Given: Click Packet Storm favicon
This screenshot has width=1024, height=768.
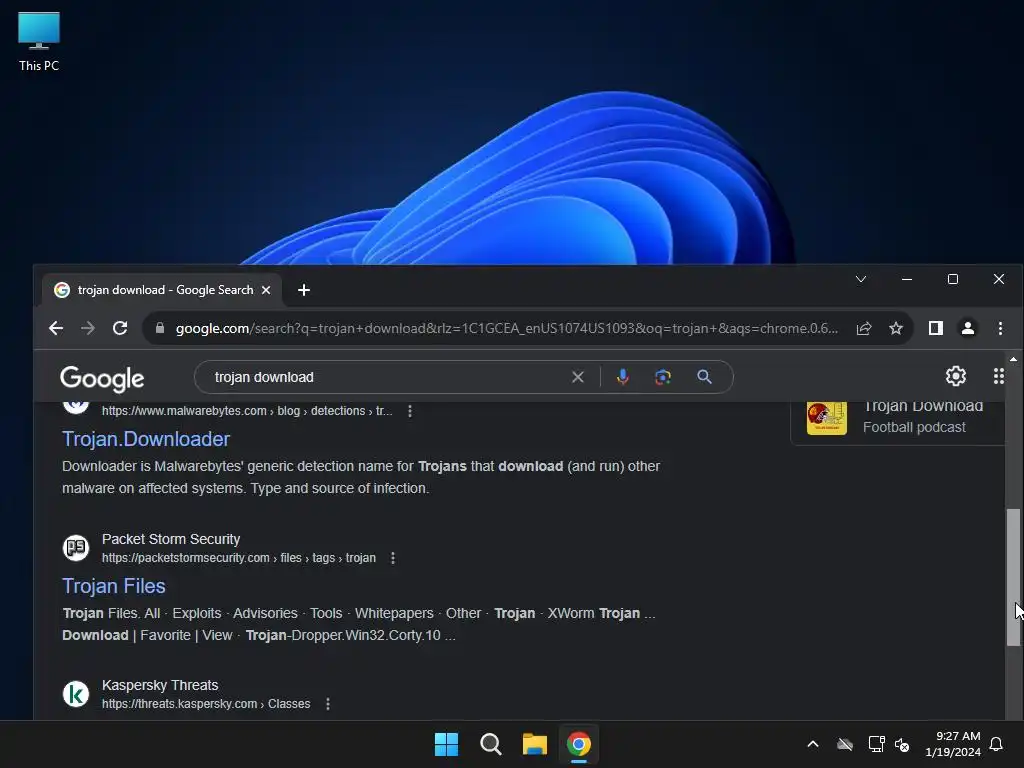Looking at the screenshot, I should click(x=76, y=547).
